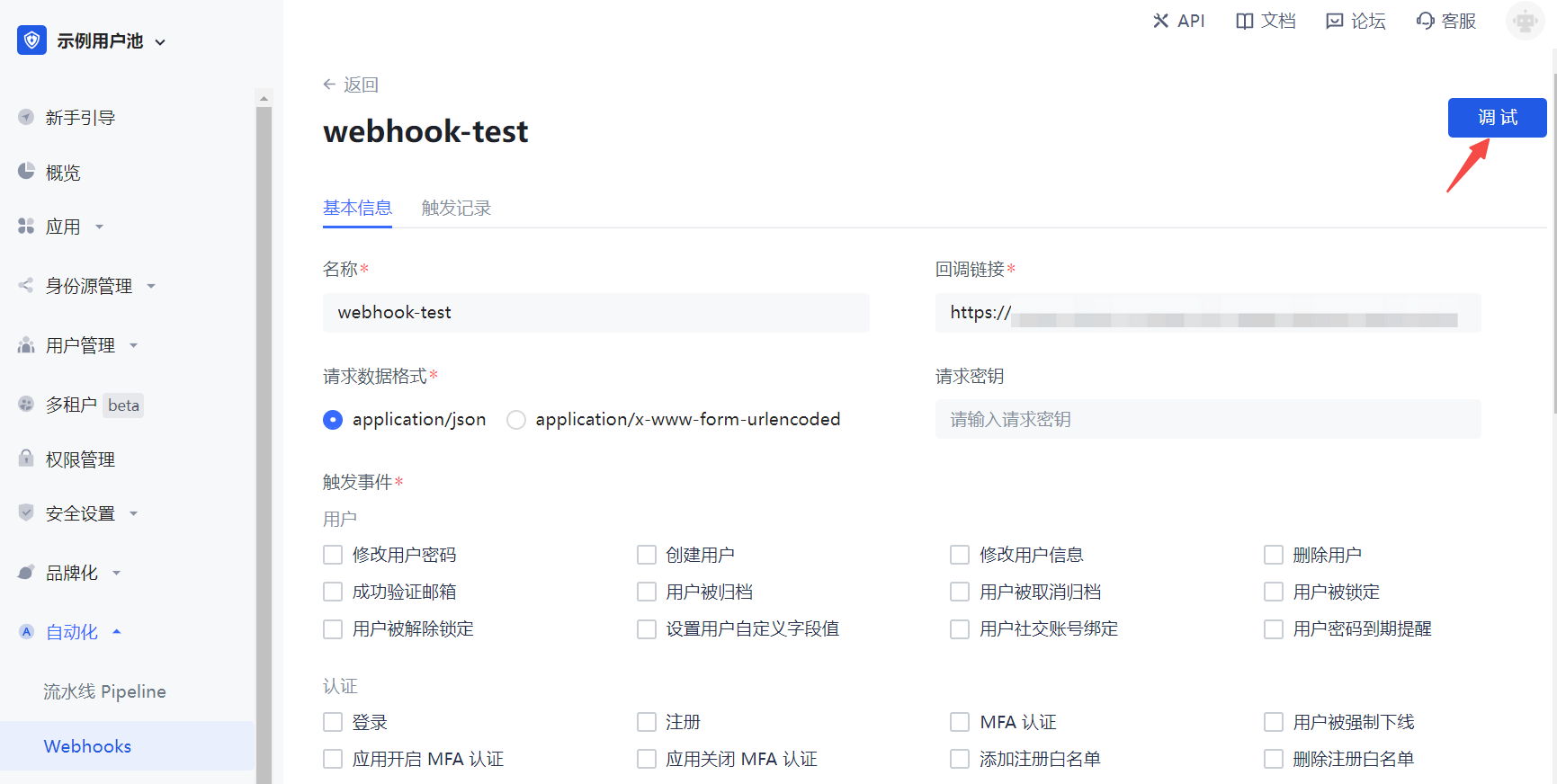Expand the 示例用户池 user pool dropdown
Image resolution: width=1557 pixels, height=784 pixels.
click(x=160, y=41)
